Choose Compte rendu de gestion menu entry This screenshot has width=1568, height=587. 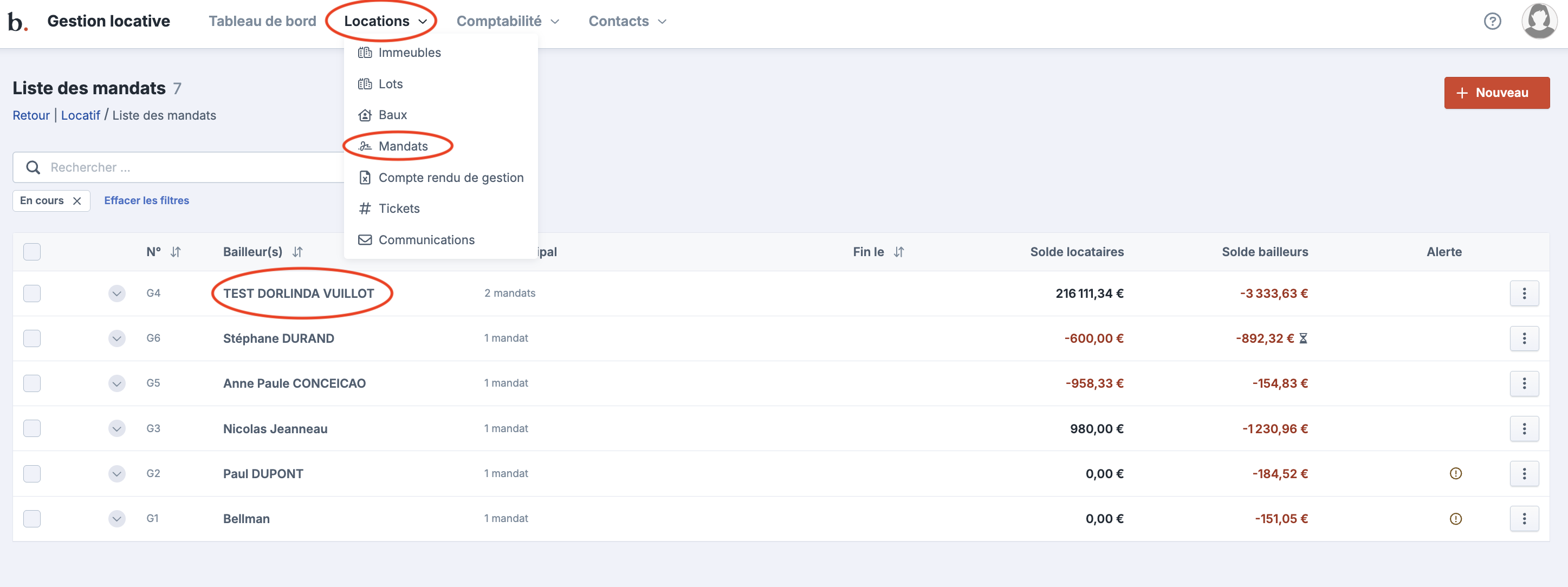[x=450, y=178]
